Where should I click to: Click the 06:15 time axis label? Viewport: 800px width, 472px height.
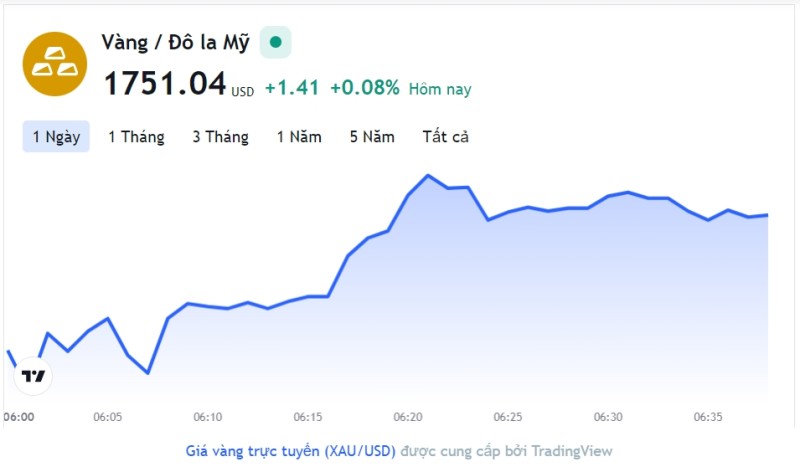308,417
